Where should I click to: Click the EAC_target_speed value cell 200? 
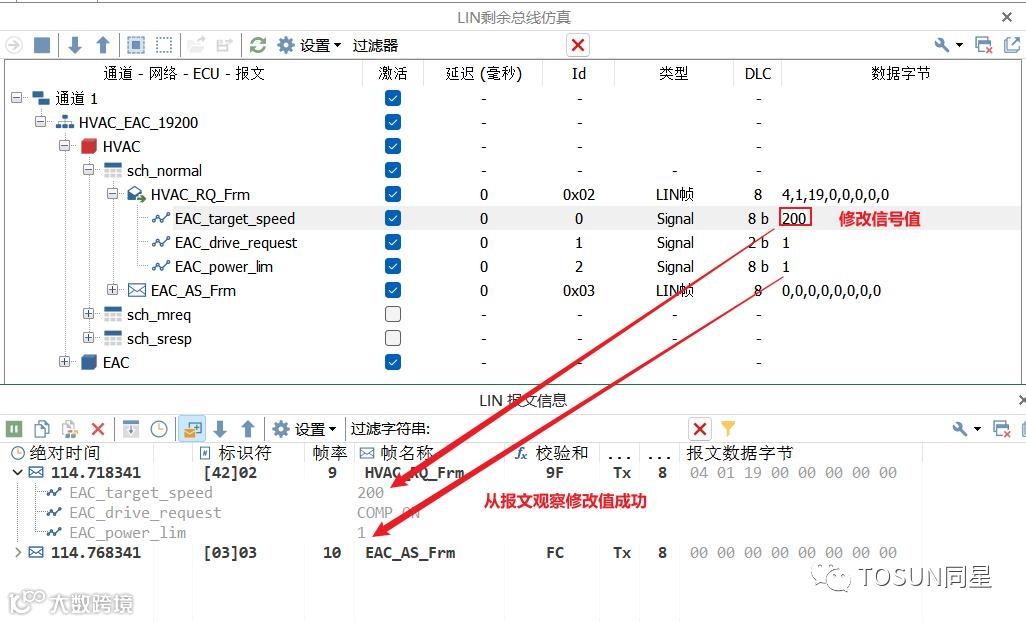click(795, 218)
